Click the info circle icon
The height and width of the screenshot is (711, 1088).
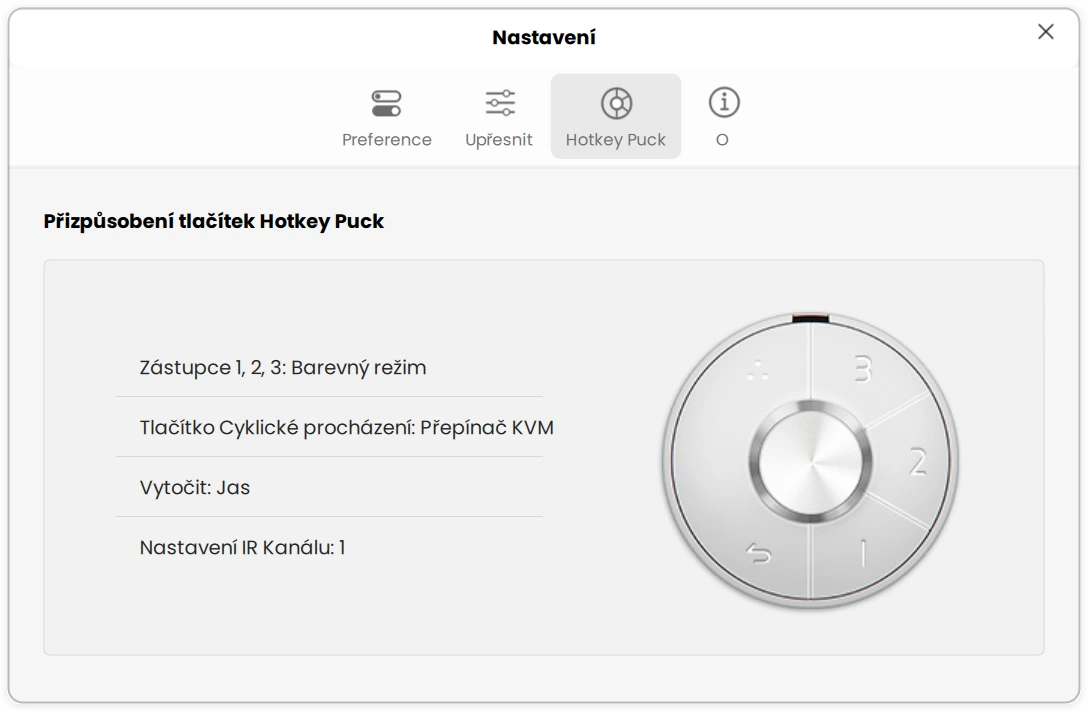[723, 102]
